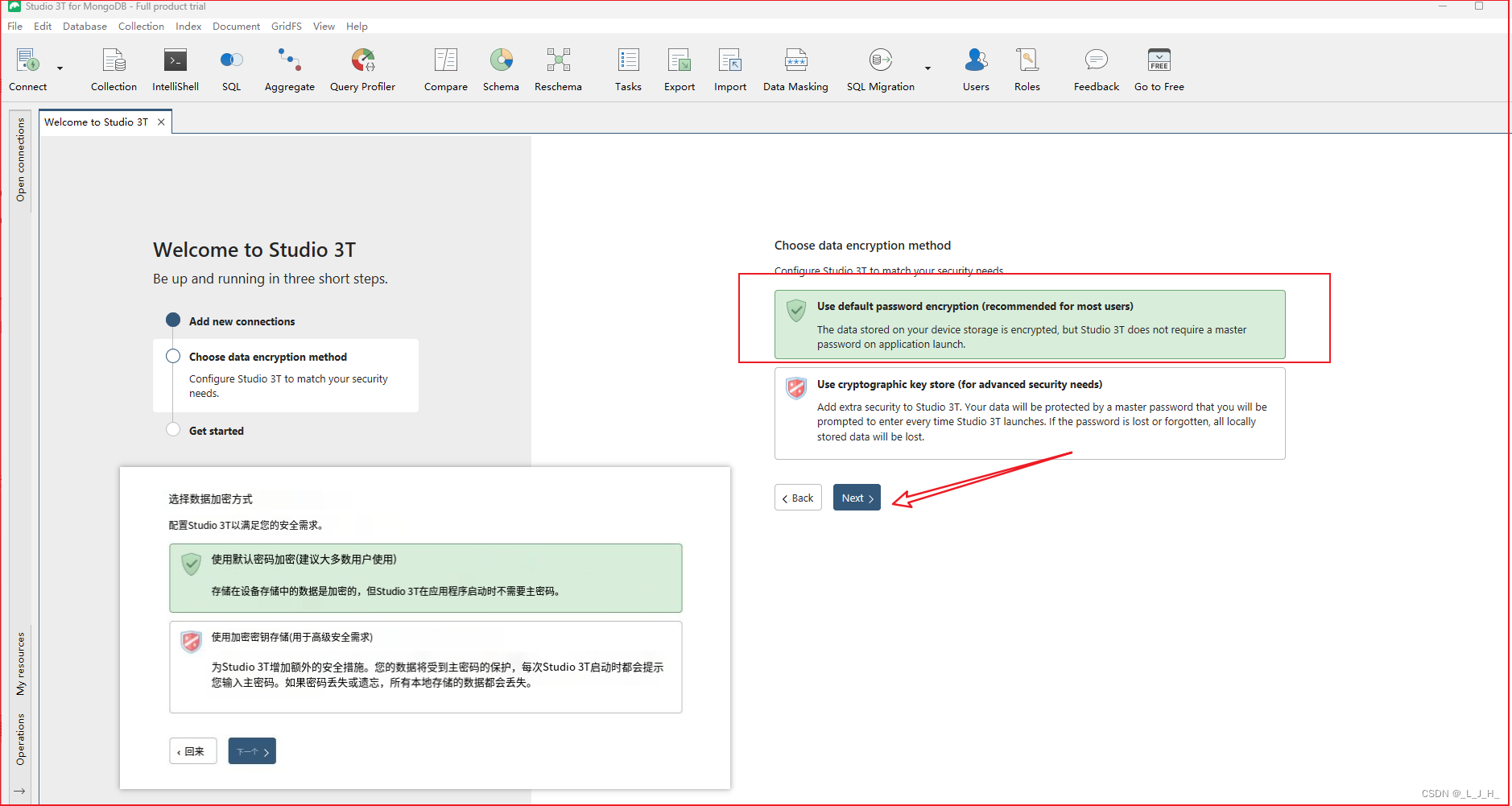This screenshot has height=806, width=1512.
Task: Select default password encryption option
Action: pyautogui.click(x=1029, y=324)
